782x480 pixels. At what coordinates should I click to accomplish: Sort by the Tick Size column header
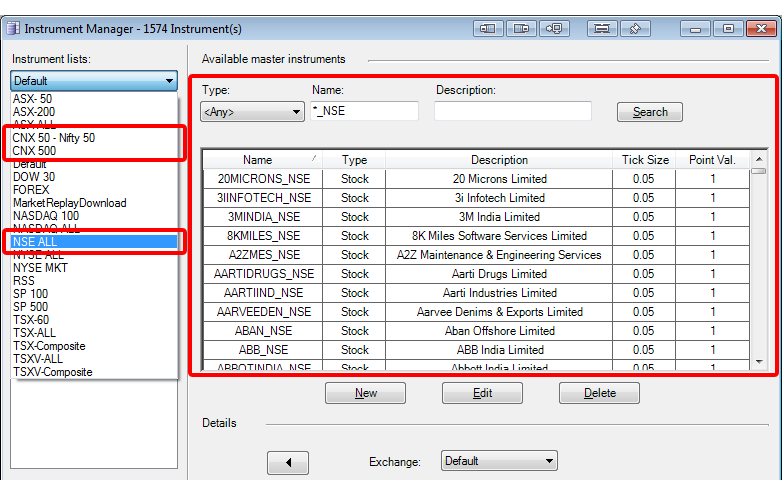click(644, 160)
